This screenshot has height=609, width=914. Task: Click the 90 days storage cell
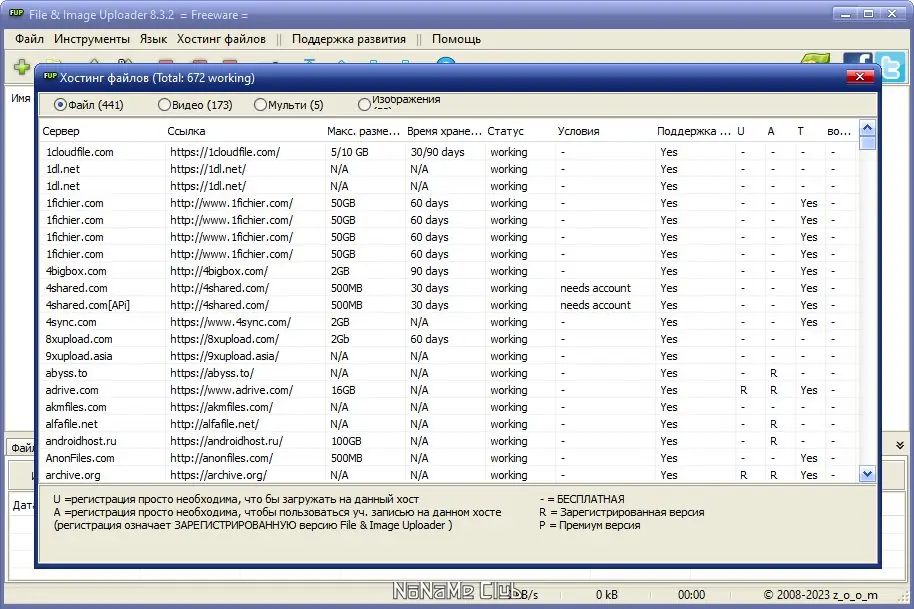[x=429, y=271]
